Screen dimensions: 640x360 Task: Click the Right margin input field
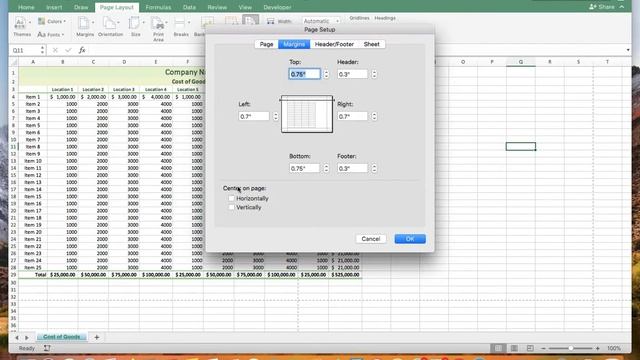[353, 116]
